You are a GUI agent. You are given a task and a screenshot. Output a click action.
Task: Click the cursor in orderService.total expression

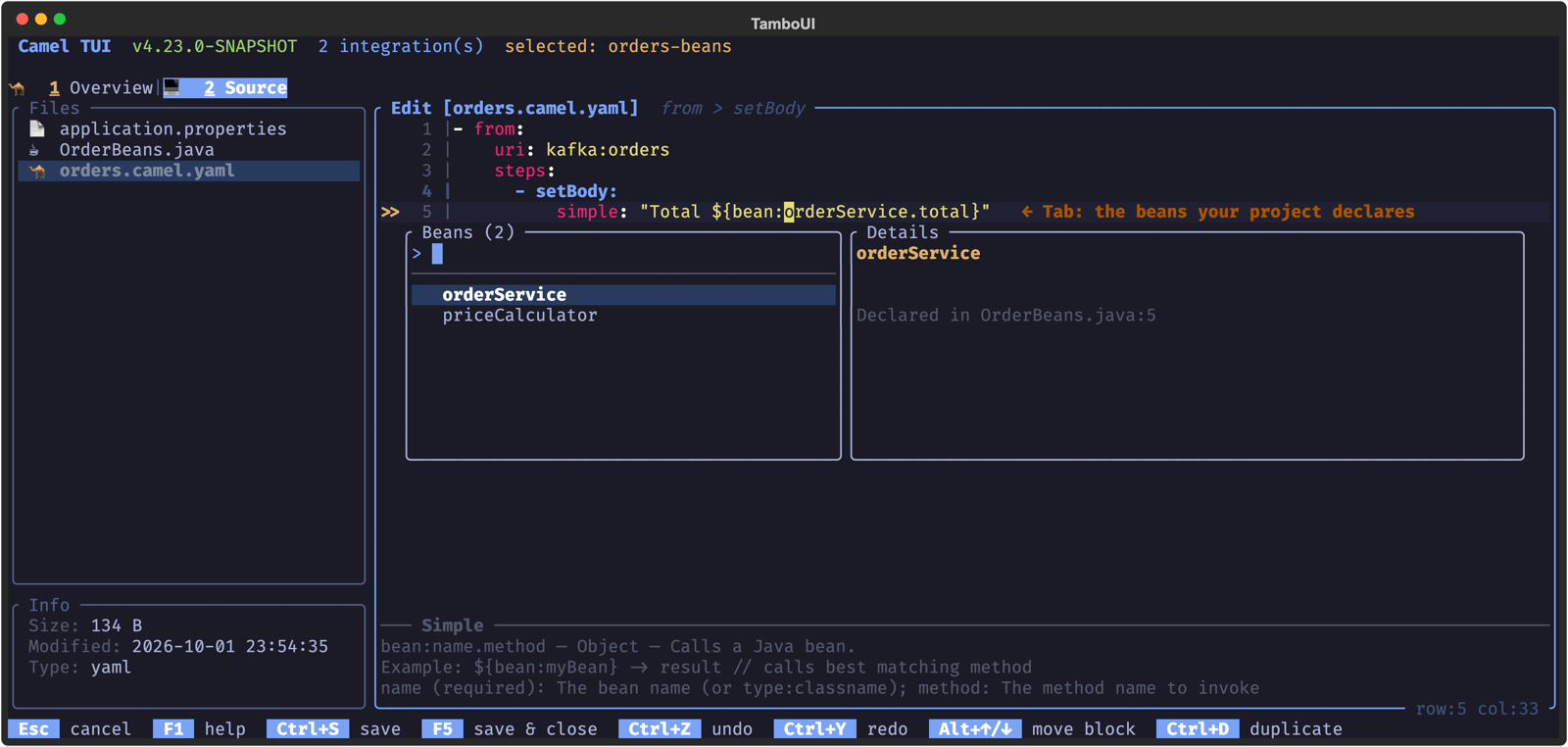[x=789, y=212]
